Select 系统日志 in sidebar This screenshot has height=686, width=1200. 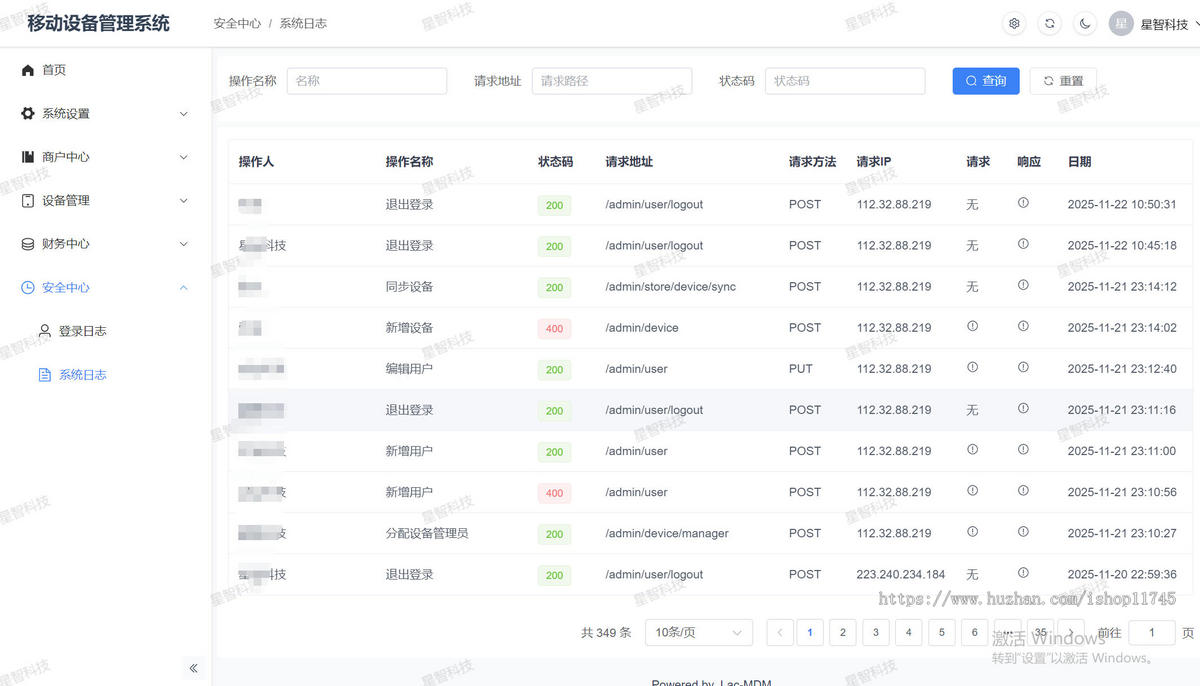105,375
